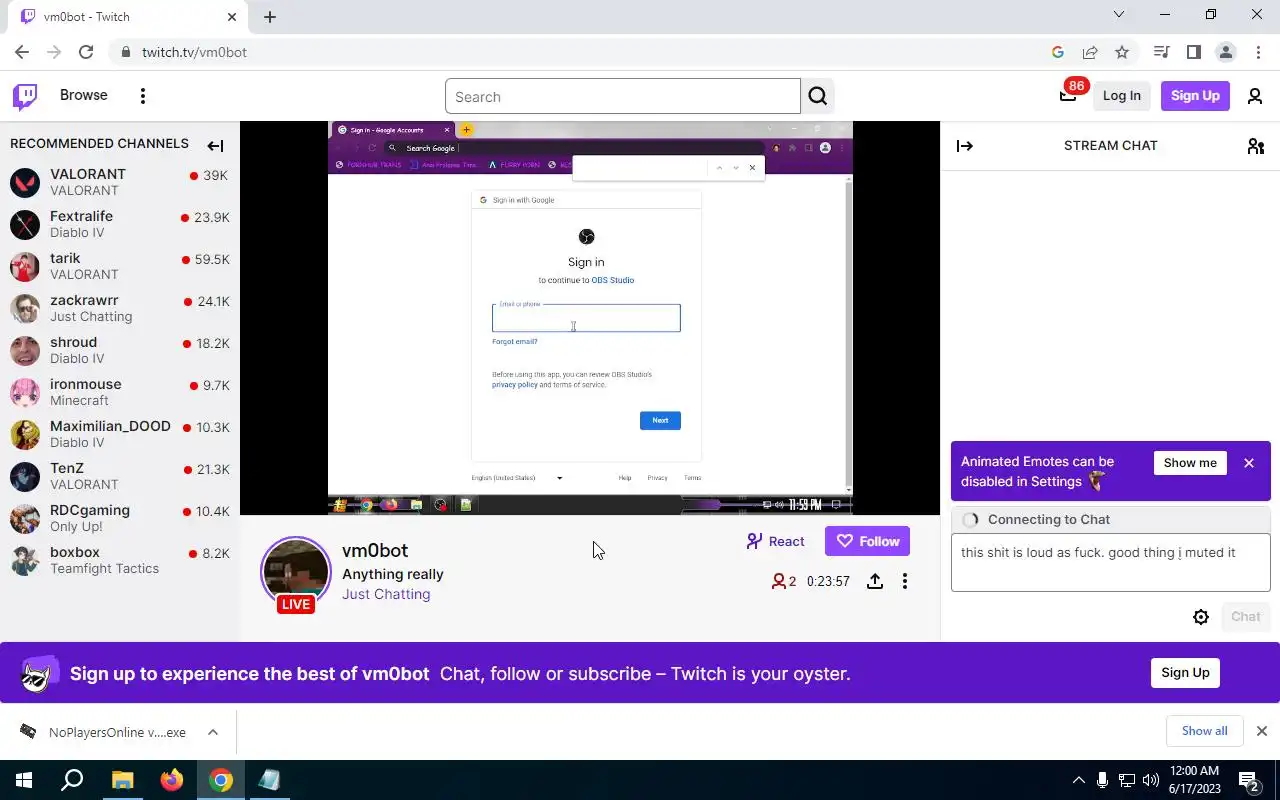The height and width of the screenshot is (800, 1280).
Task: Select the vm0bot - Twitch tab
Action: click(130, 17)
